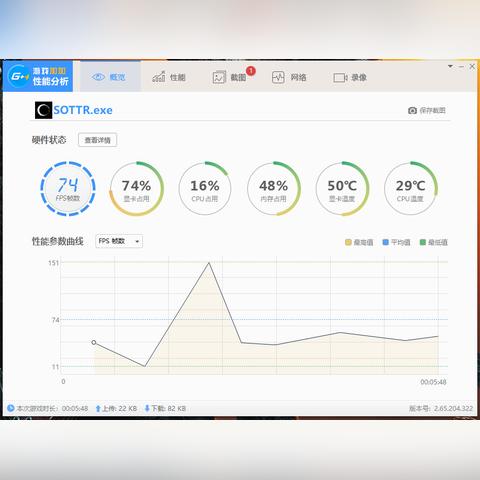Click the 151 peak point on FPS curve
Screen dimensions: 480x480
(x=209, y=263)
